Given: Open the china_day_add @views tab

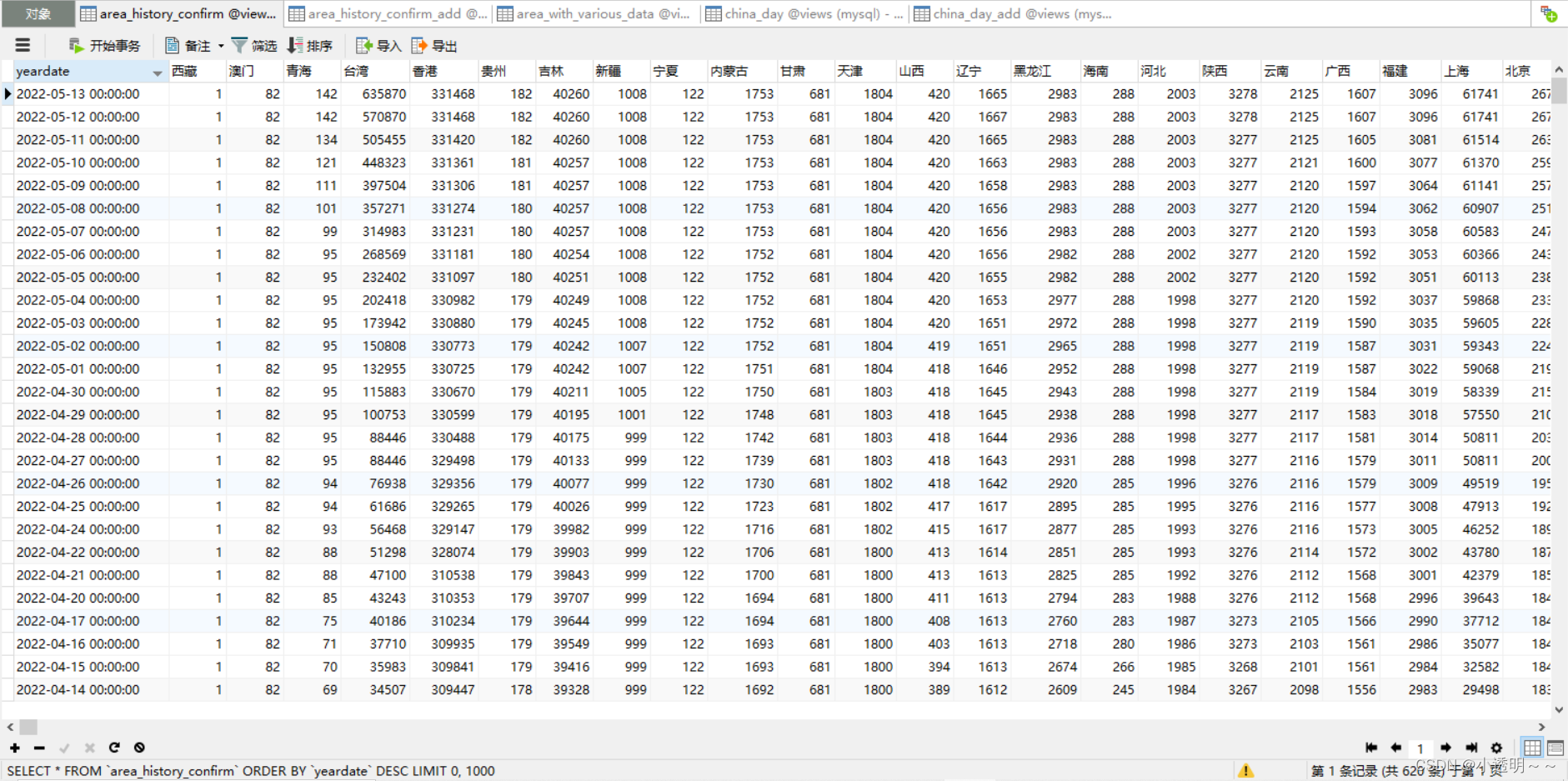Looking at the screenshot, I should [1013, 13].
